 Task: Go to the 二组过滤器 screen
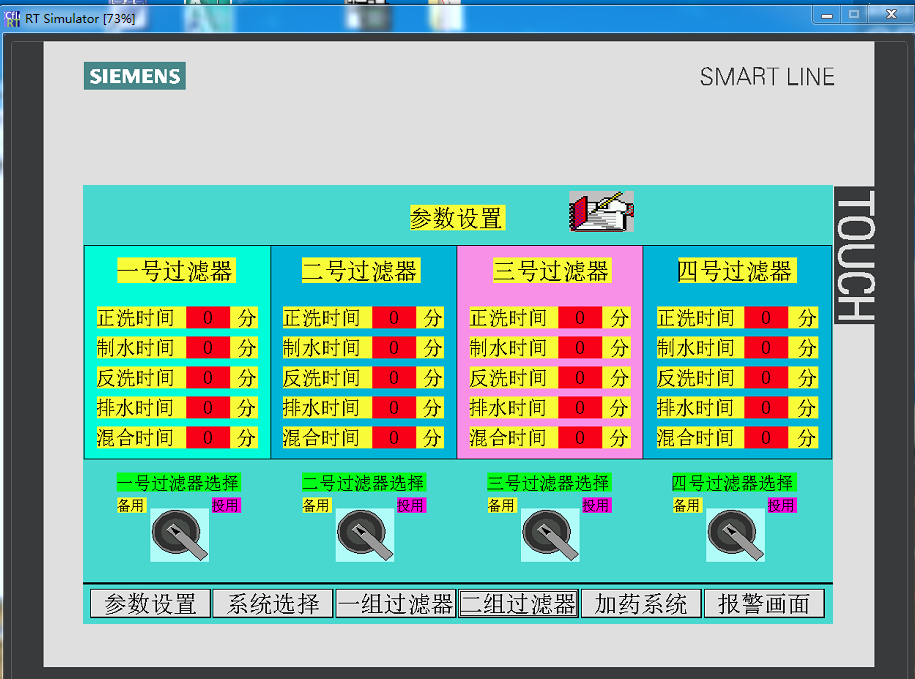(518, 604)
